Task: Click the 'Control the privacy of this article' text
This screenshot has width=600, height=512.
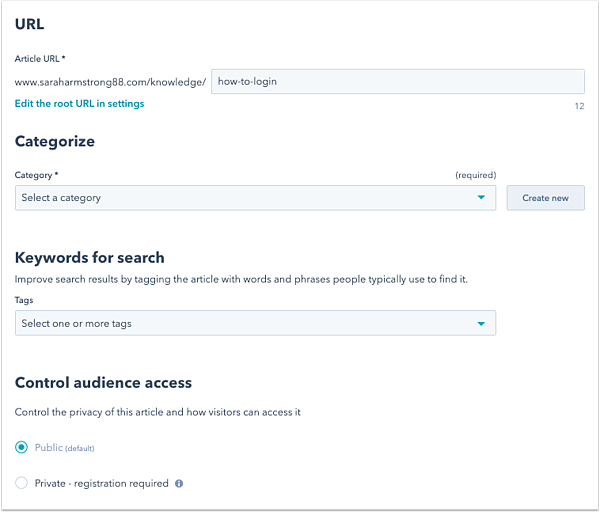Action: [158, 412]
